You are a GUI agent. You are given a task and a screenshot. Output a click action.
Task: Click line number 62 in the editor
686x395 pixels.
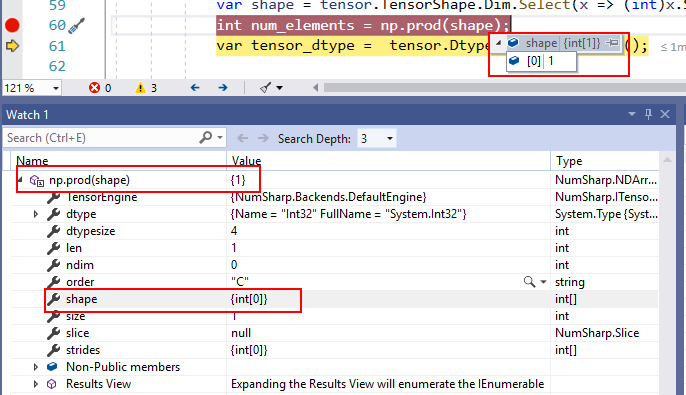57,66
